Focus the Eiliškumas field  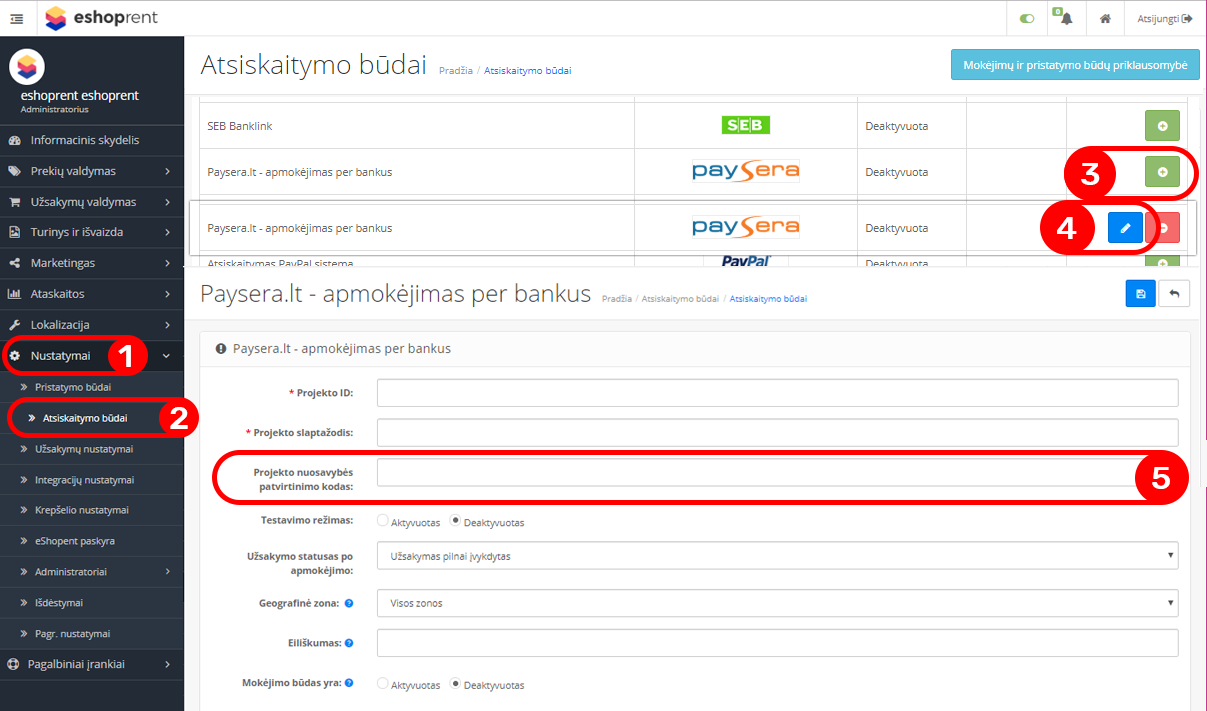click(777, 643)
